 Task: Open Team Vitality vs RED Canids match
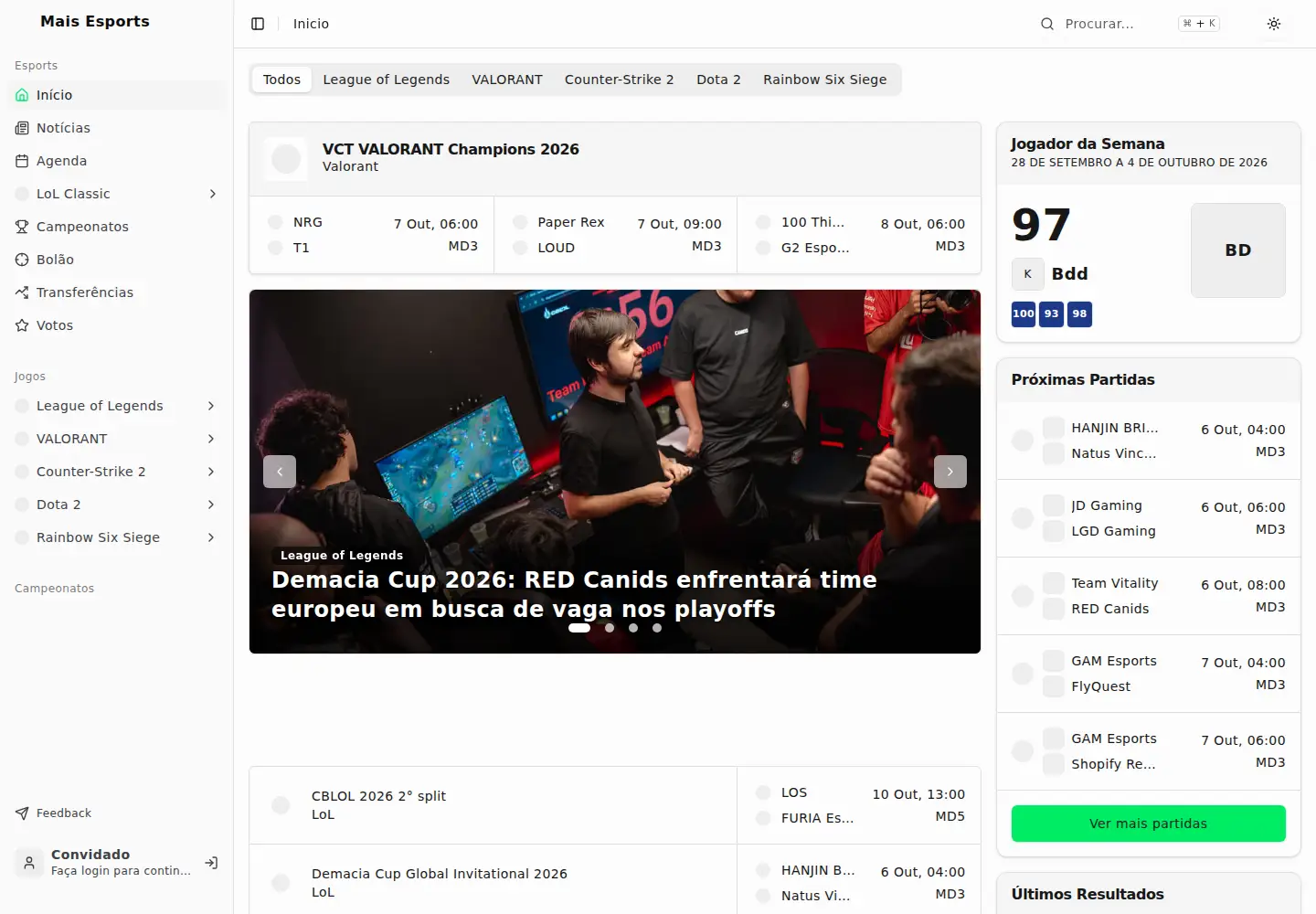[x=1148, y=596]
